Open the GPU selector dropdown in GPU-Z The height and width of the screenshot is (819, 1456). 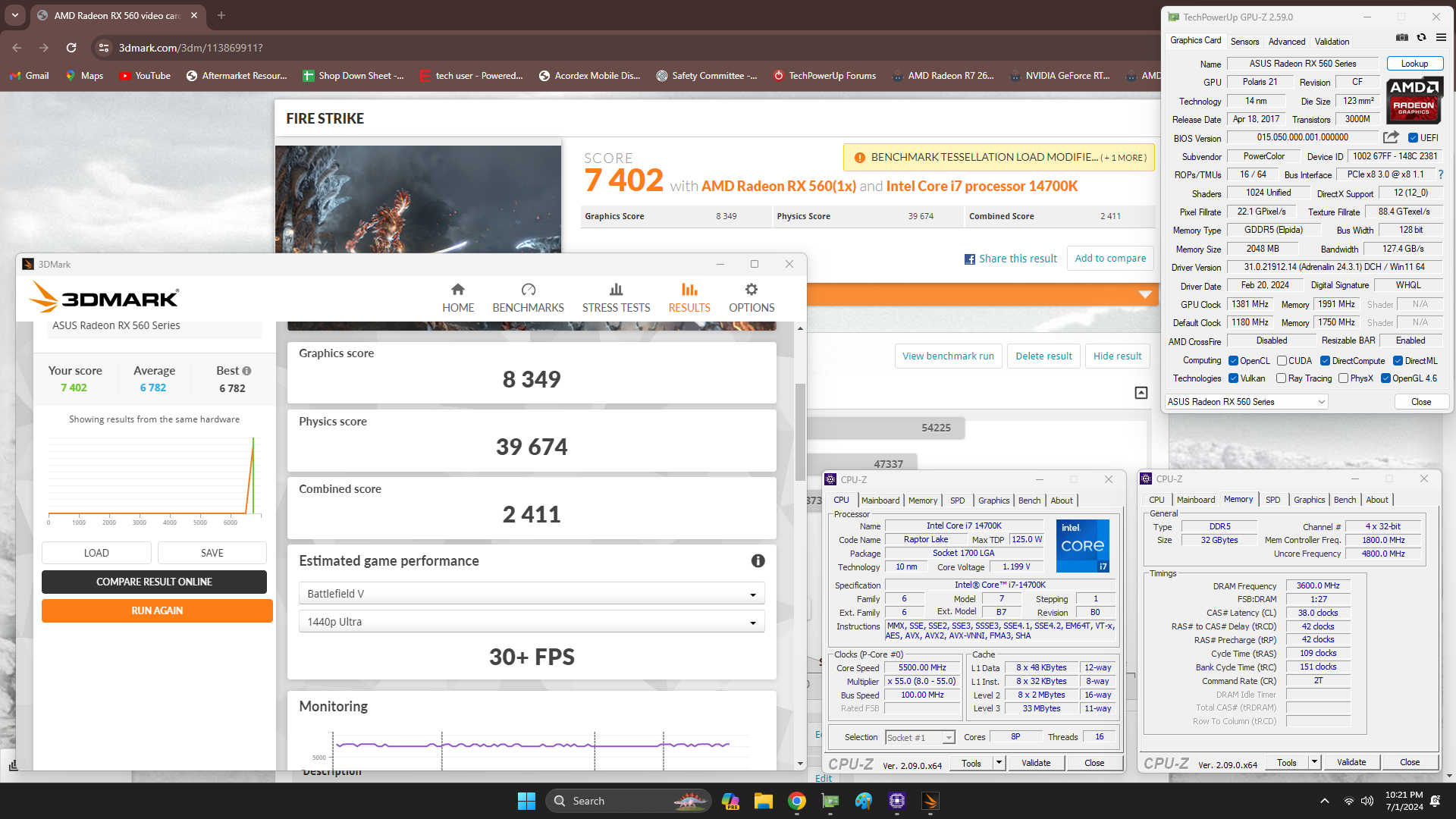(1247, 402)
